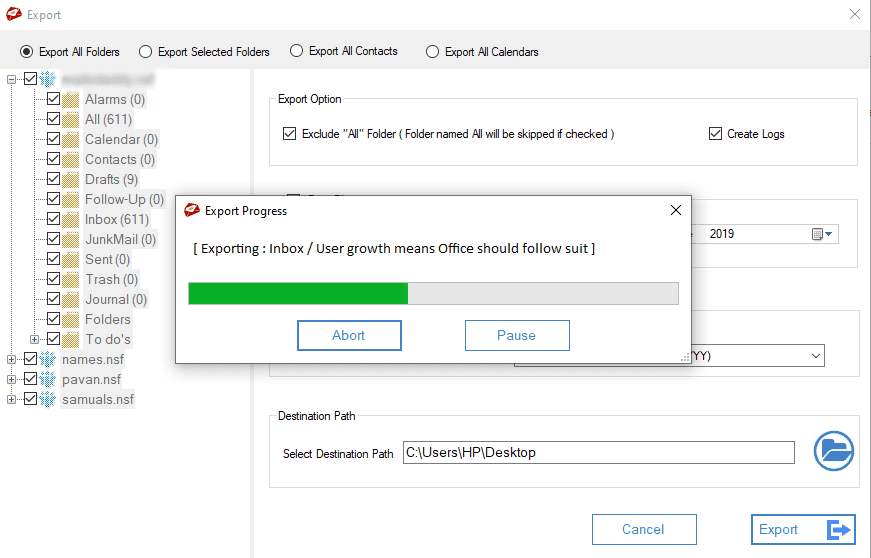
Task: Click the resize grip of the Export Progress dialog
Action: [x=685, y=358]
